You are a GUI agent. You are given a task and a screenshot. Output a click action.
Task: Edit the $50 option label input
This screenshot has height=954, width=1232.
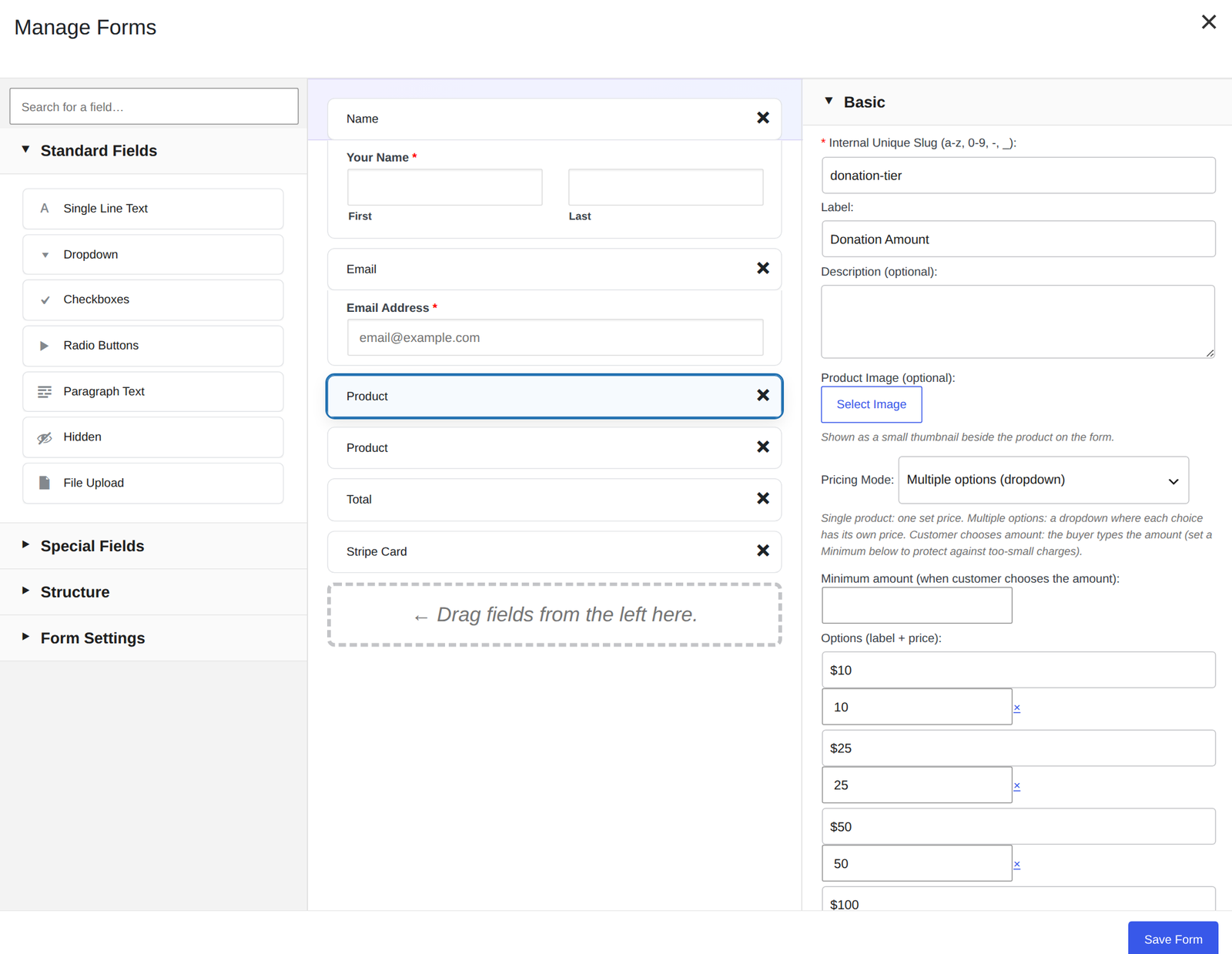coord(1018,826)
